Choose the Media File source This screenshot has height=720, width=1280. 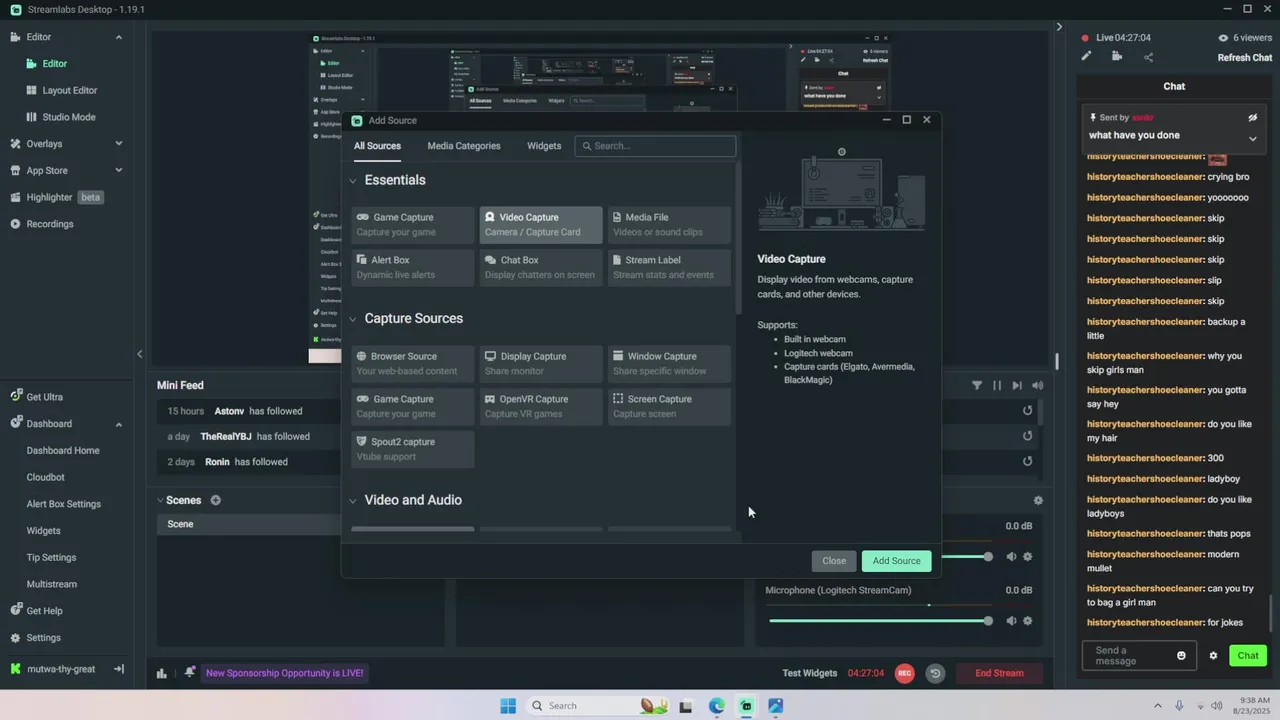[669, 225]
